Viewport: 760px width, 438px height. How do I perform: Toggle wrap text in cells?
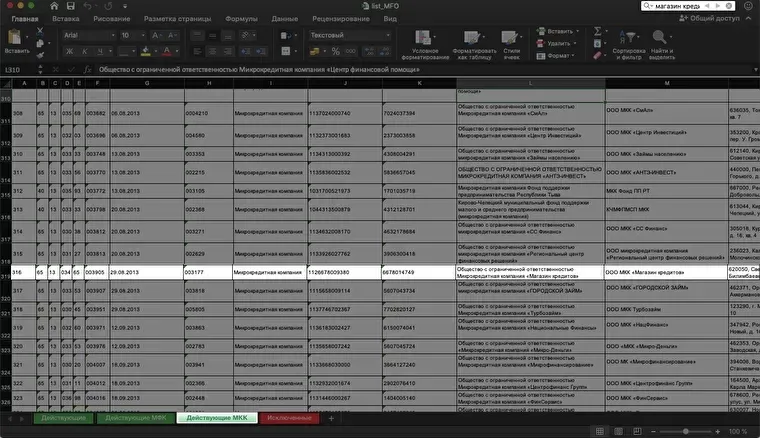click(x=286, y=35)
